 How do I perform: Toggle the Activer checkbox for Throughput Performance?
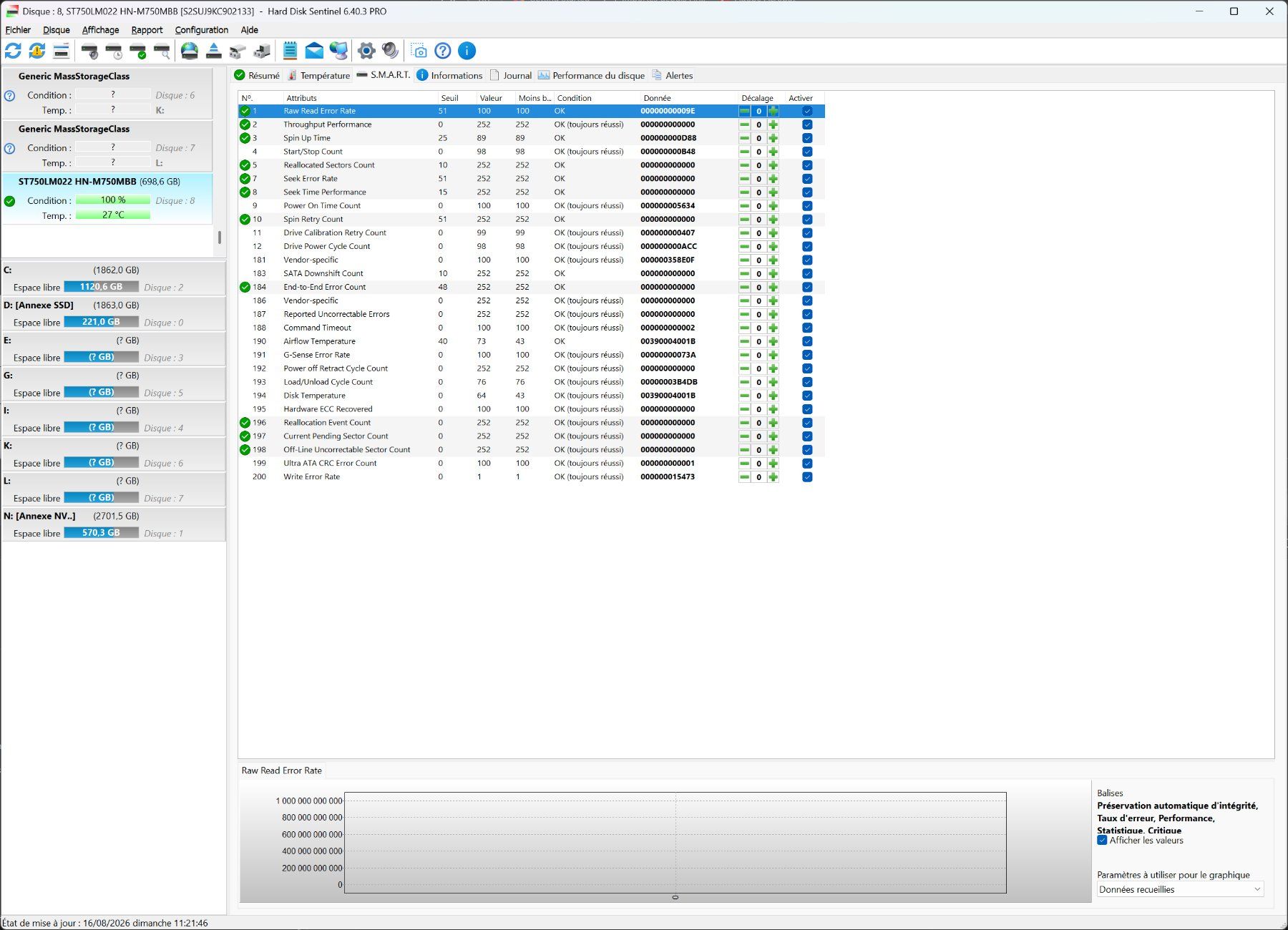coord(807,124)
